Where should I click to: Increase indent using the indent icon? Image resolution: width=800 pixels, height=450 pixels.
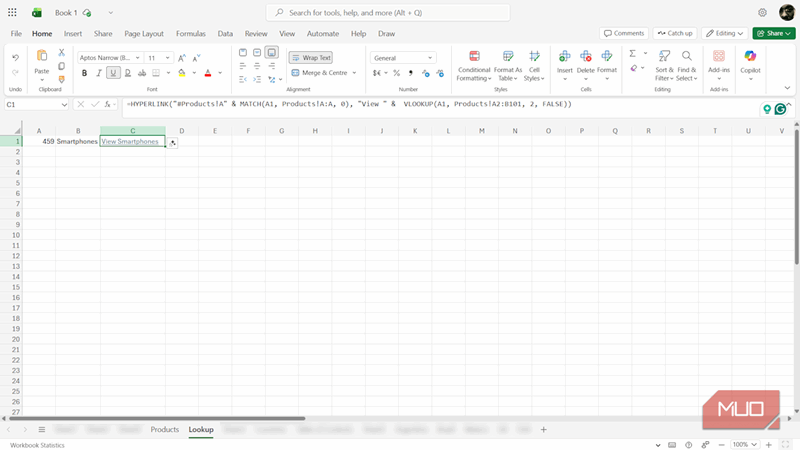(257, 79)
